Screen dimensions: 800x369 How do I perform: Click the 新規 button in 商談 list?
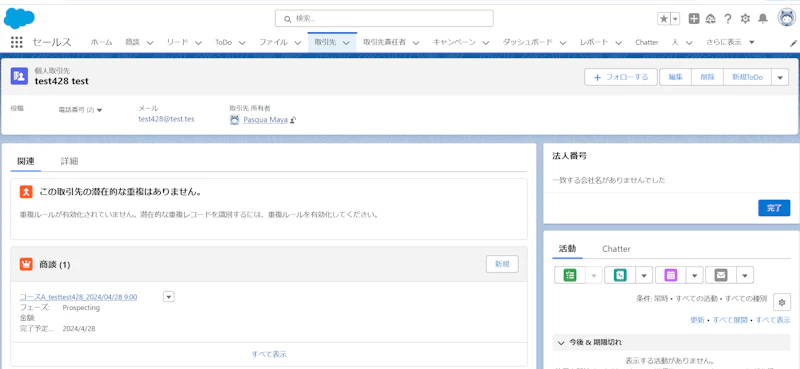[x=502, y=264]
